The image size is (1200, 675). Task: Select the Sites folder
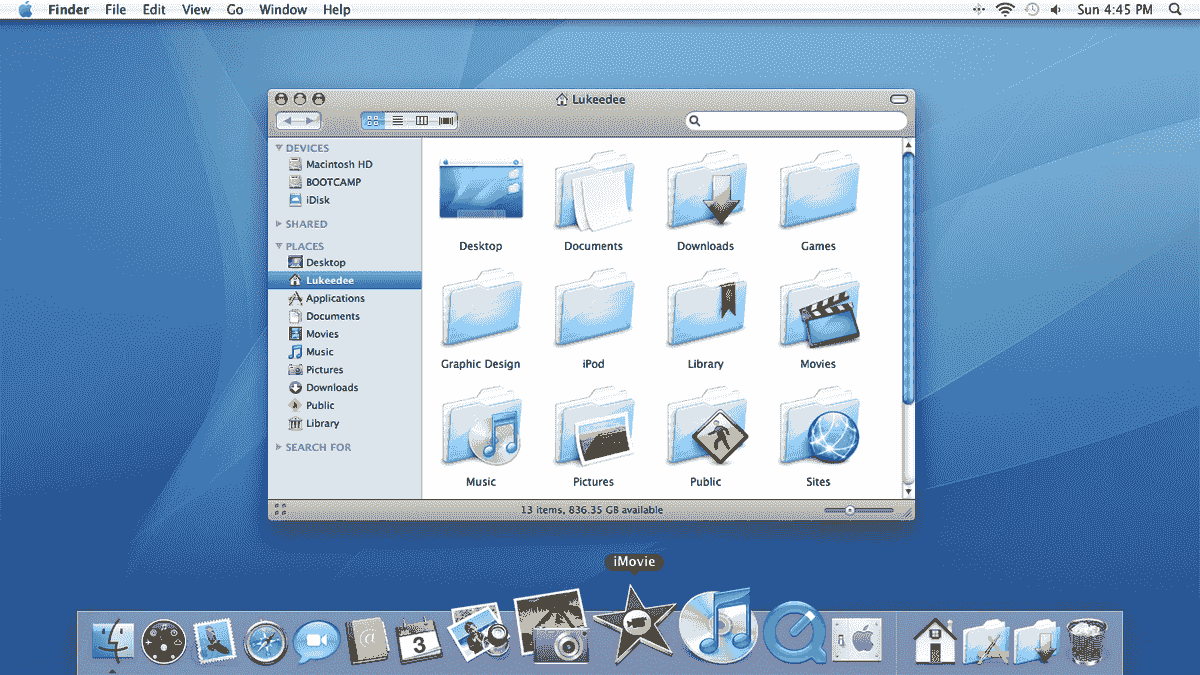(x=818, y=427)
